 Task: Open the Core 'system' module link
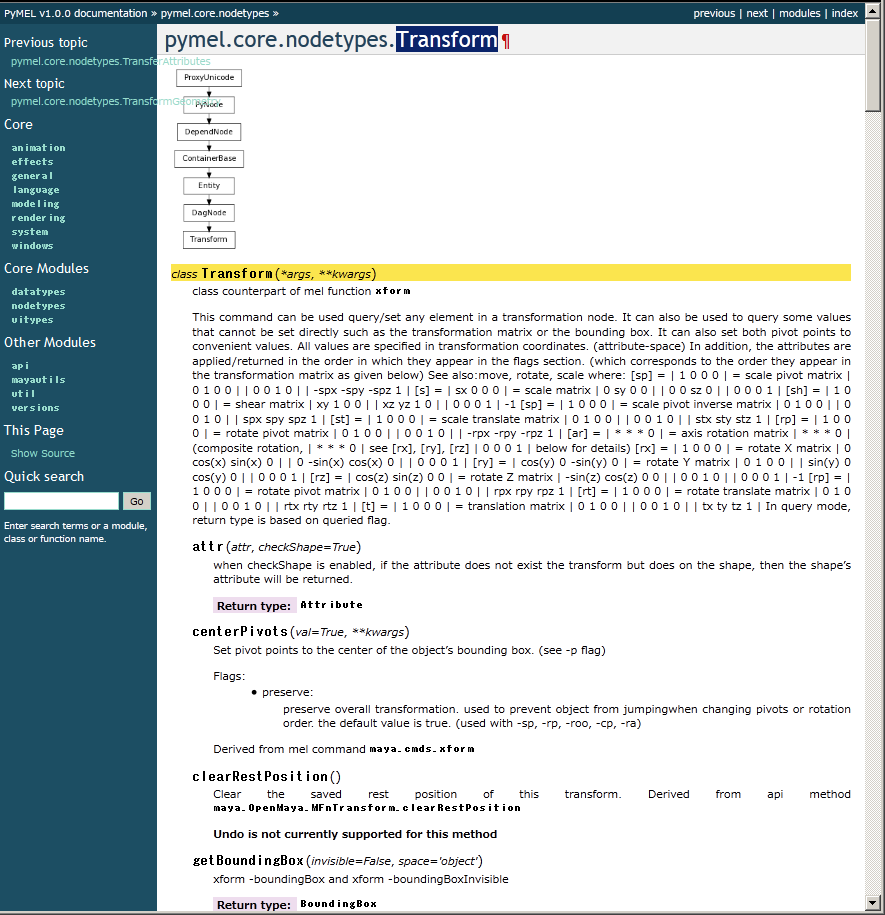pos(30,232)
